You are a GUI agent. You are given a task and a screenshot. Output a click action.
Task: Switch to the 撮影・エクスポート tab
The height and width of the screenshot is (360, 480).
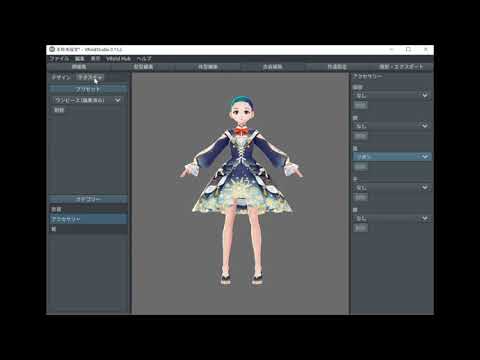pos(401,67)
